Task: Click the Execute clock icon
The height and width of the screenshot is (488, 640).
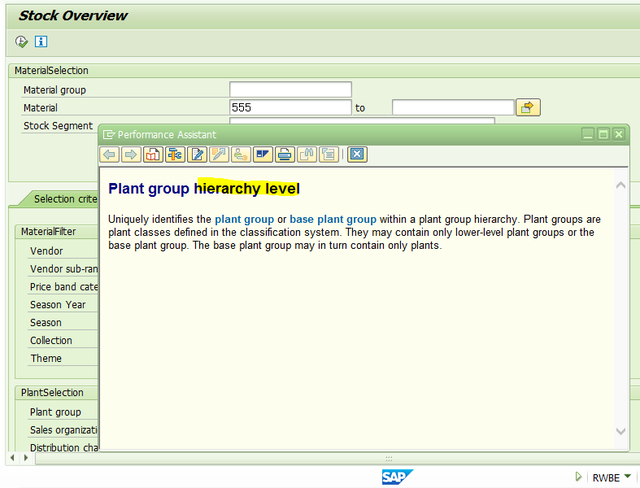Action: click(21, 41)
